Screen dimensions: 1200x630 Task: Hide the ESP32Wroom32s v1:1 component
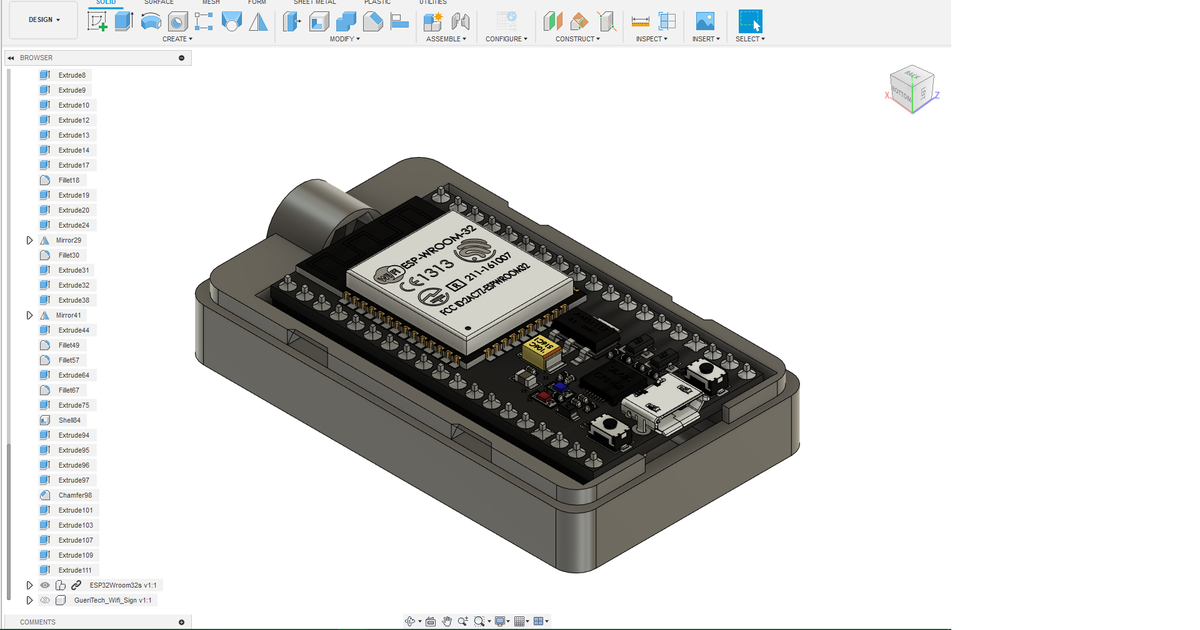45,585
